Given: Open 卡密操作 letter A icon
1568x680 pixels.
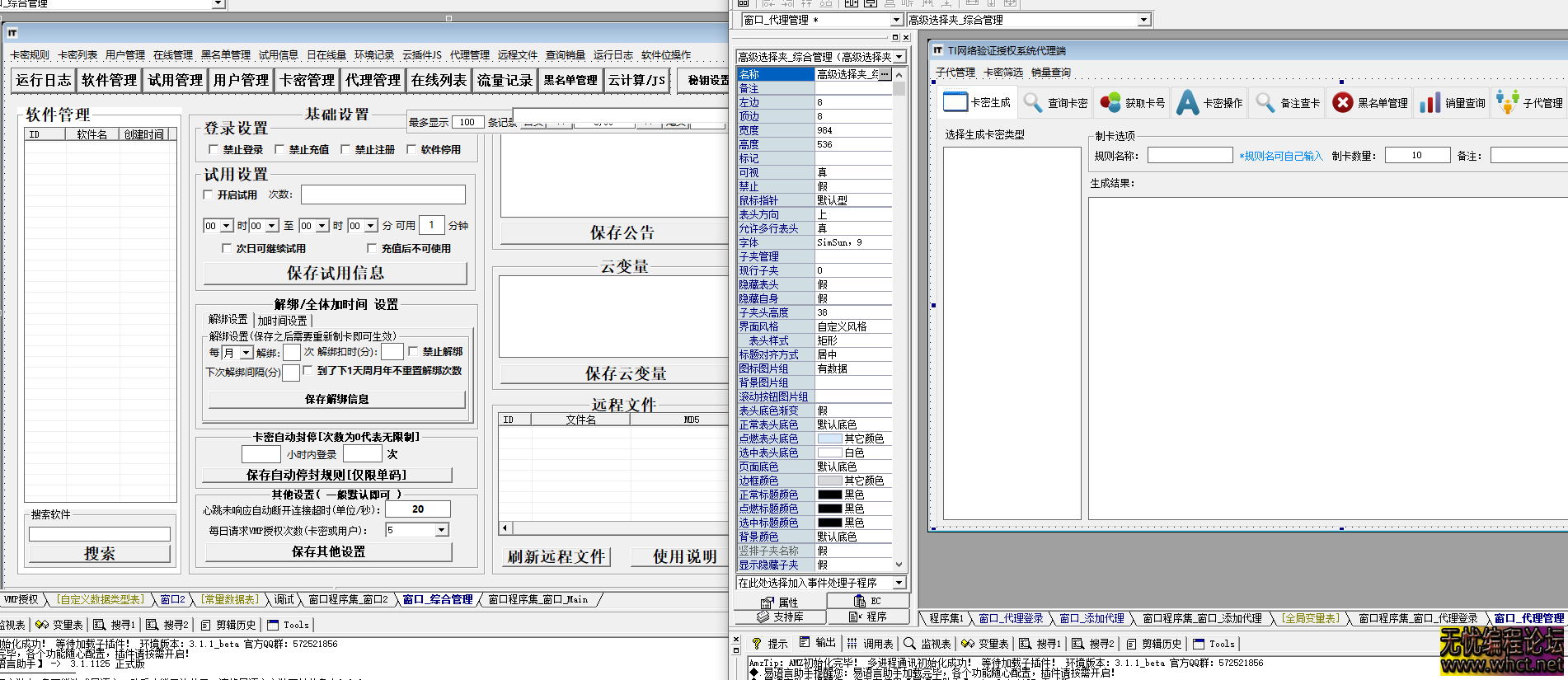Looking at the screenshot, I should pyautogui.click(x=1187, y=102).
